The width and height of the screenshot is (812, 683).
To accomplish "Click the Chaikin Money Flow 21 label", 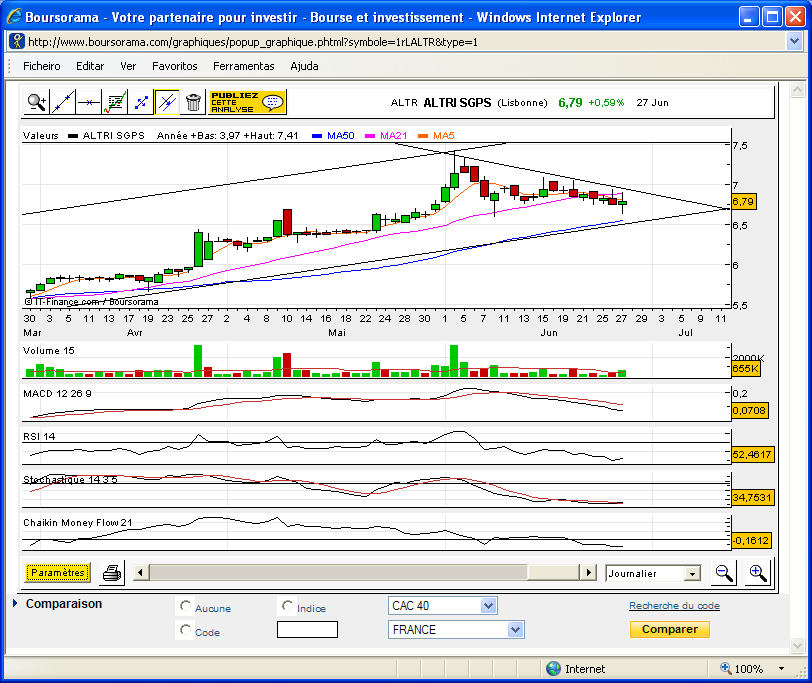I will pyautogui.click(x=78, y=522).
